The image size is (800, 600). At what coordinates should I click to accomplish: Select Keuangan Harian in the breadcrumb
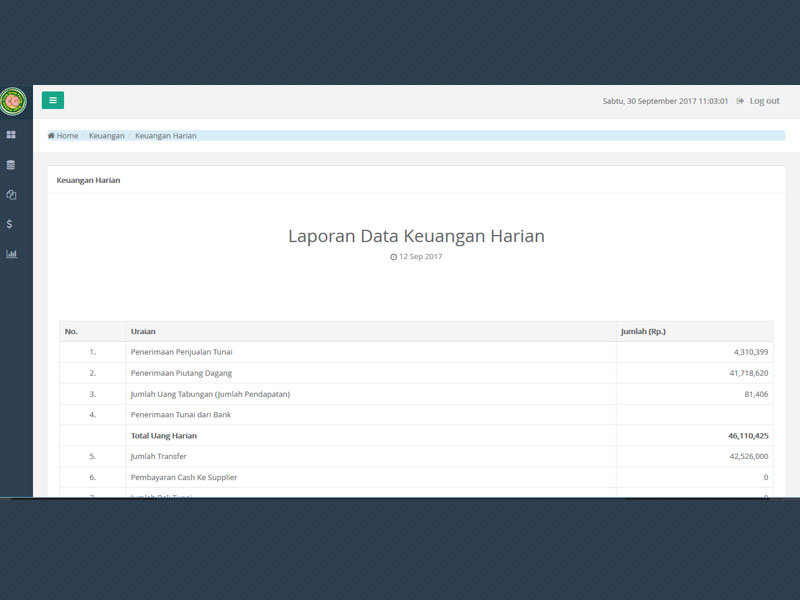pyautogui.click(x=165, y=136)
